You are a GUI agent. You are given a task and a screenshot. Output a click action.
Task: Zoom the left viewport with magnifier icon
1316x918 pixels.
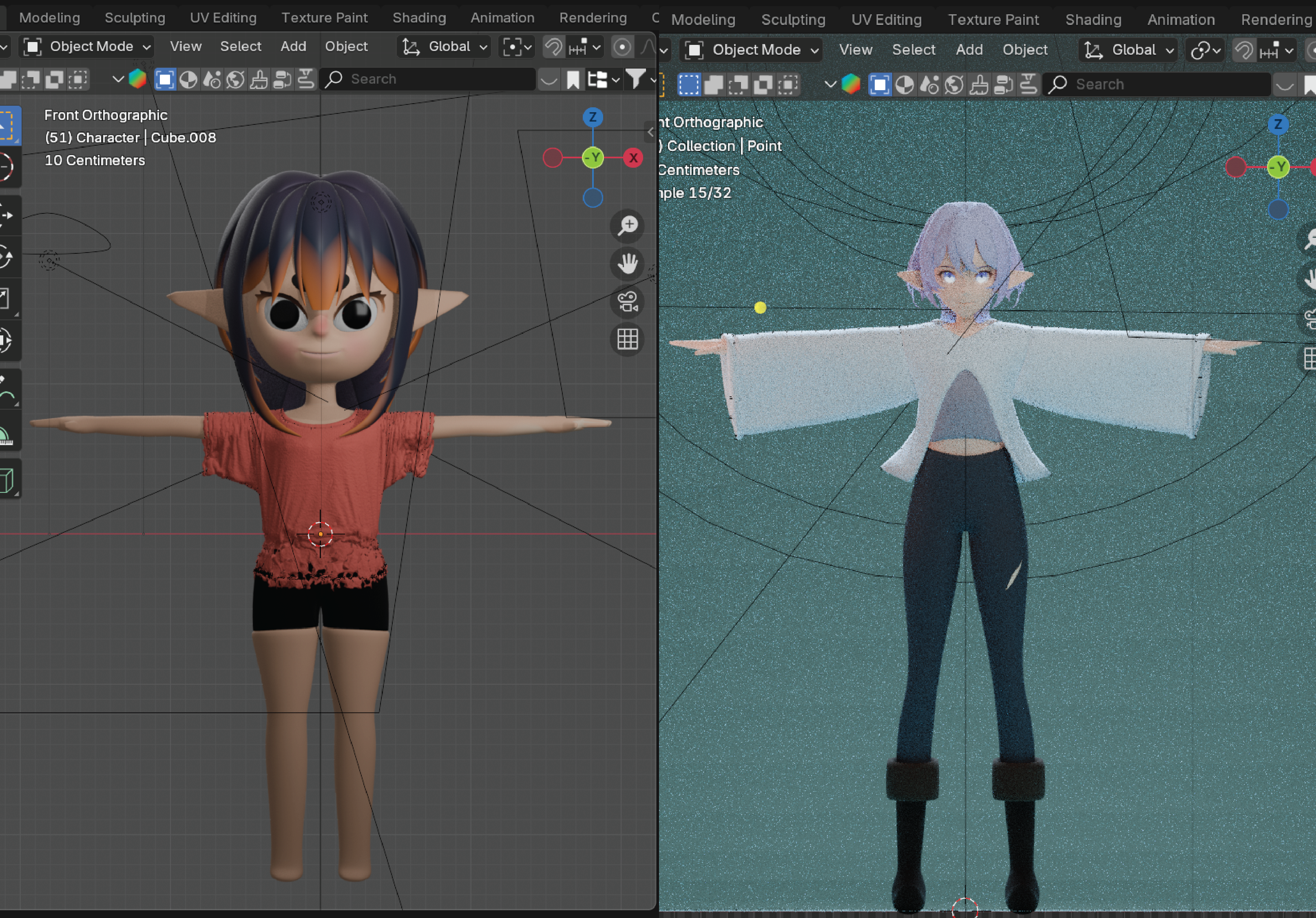[628, 226]
